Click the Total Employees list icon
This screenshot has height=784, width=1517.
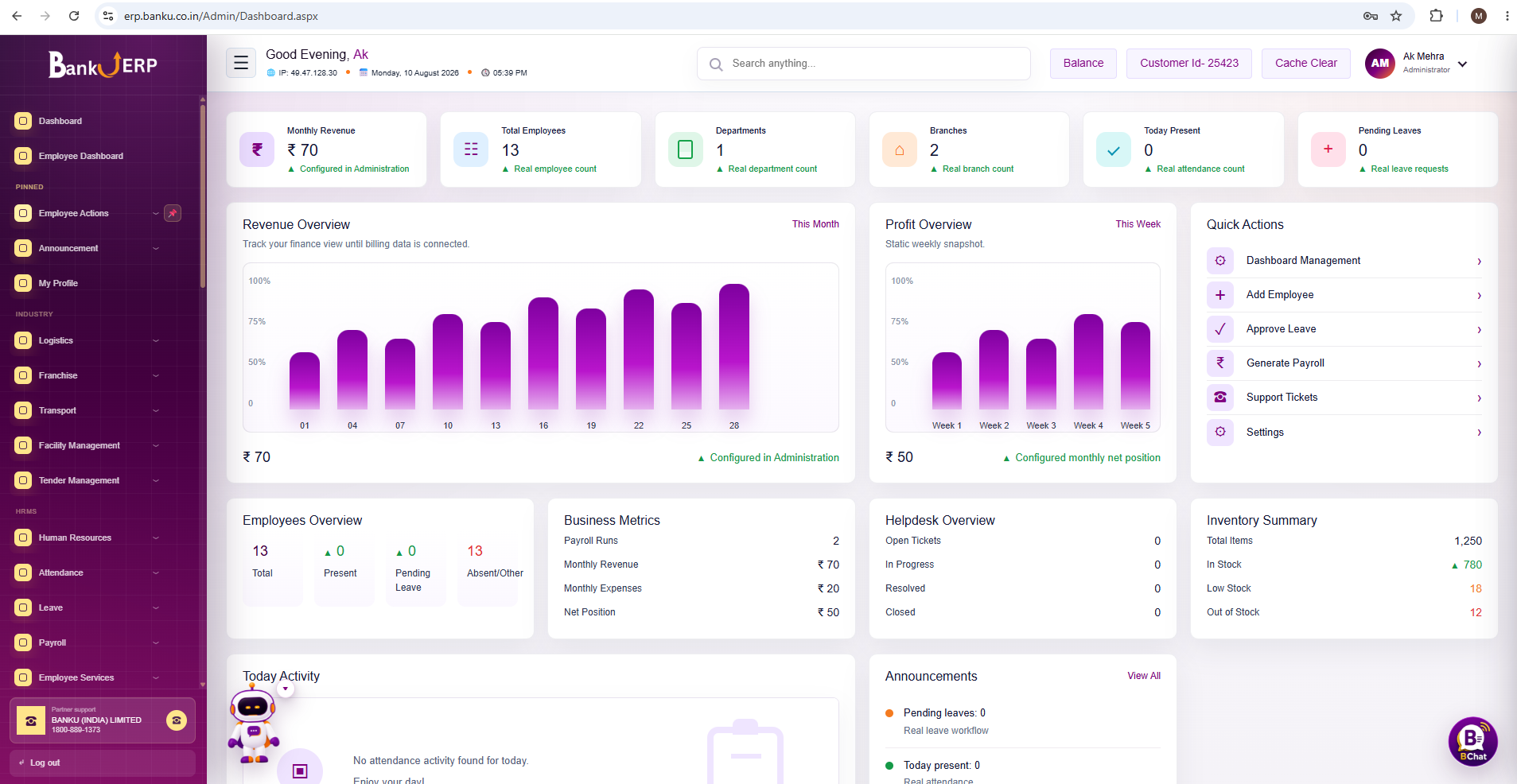pos(471,149)
